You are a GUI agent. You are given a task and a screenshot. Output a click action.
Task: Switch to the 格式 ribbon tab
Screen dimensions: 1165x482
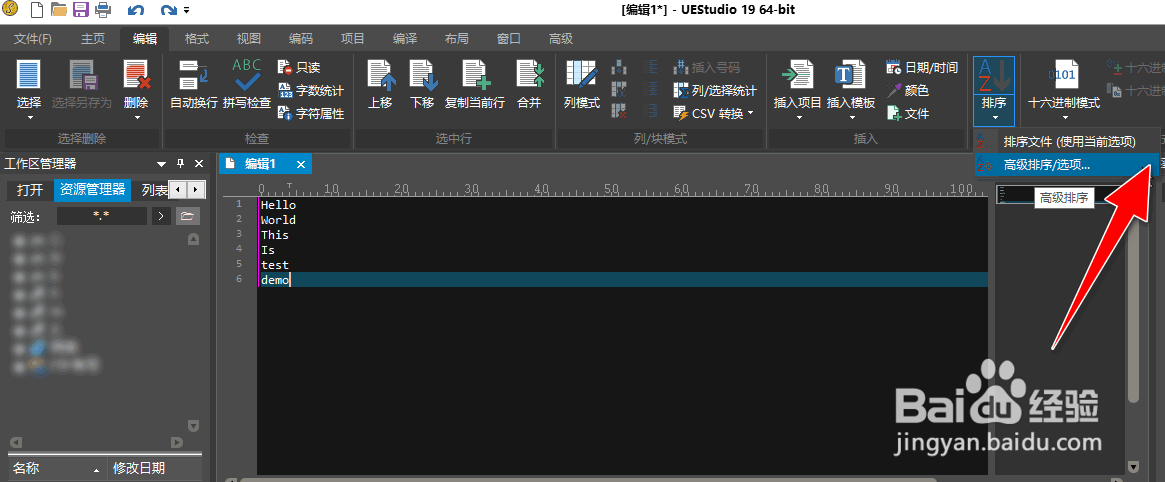[x=196, y=39]
